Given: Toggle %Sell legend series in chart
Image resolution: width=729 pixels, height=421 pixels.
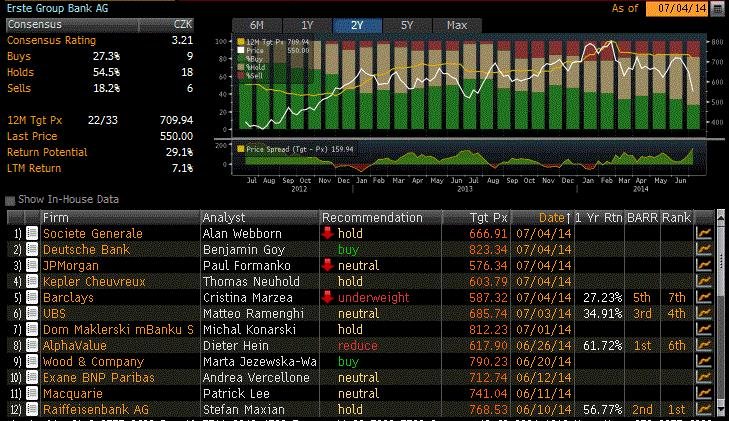Looking at the screenshot, I should point(241,76).
